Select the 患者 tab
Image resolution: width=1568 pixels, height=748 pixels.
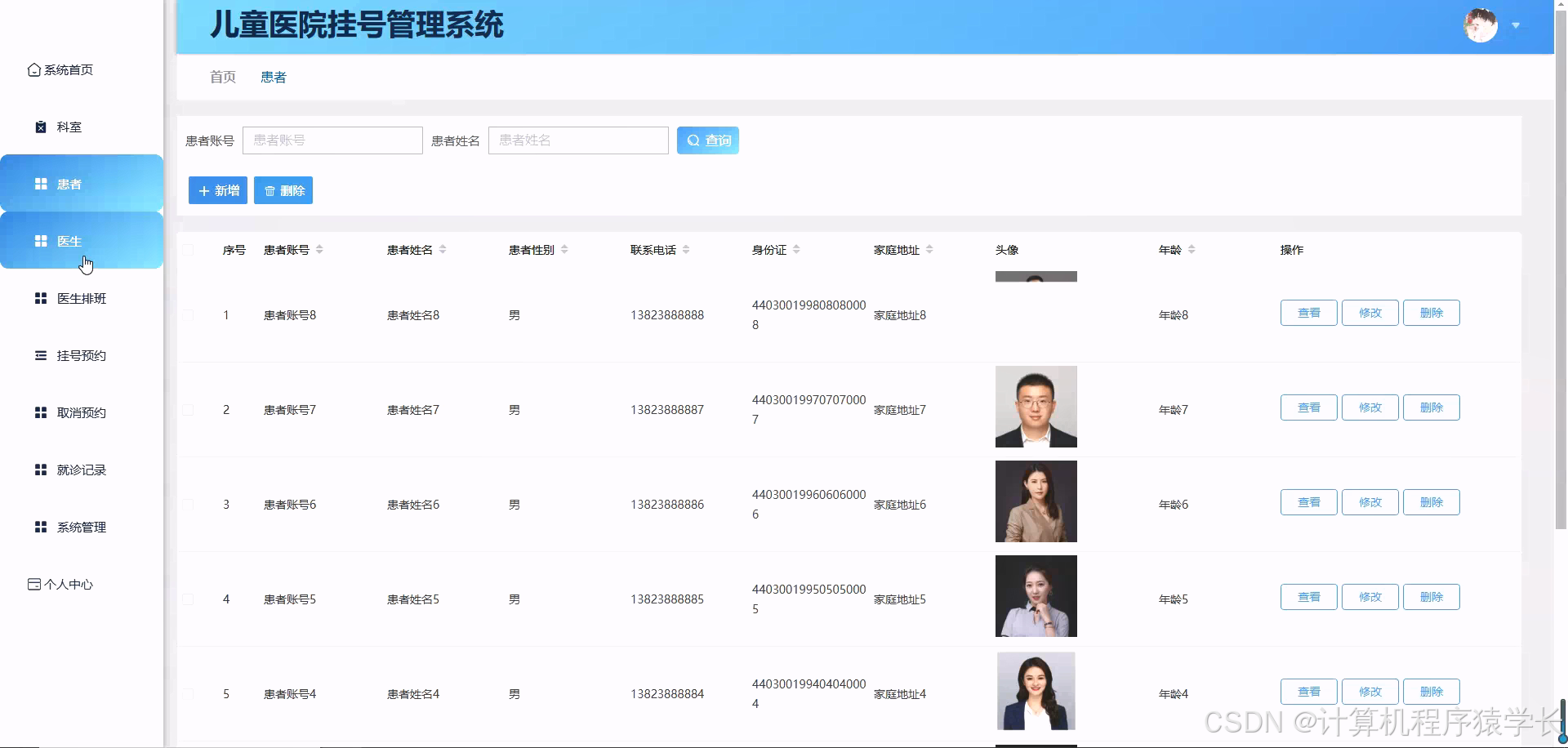pyautogui.click(x=274, y=77)
